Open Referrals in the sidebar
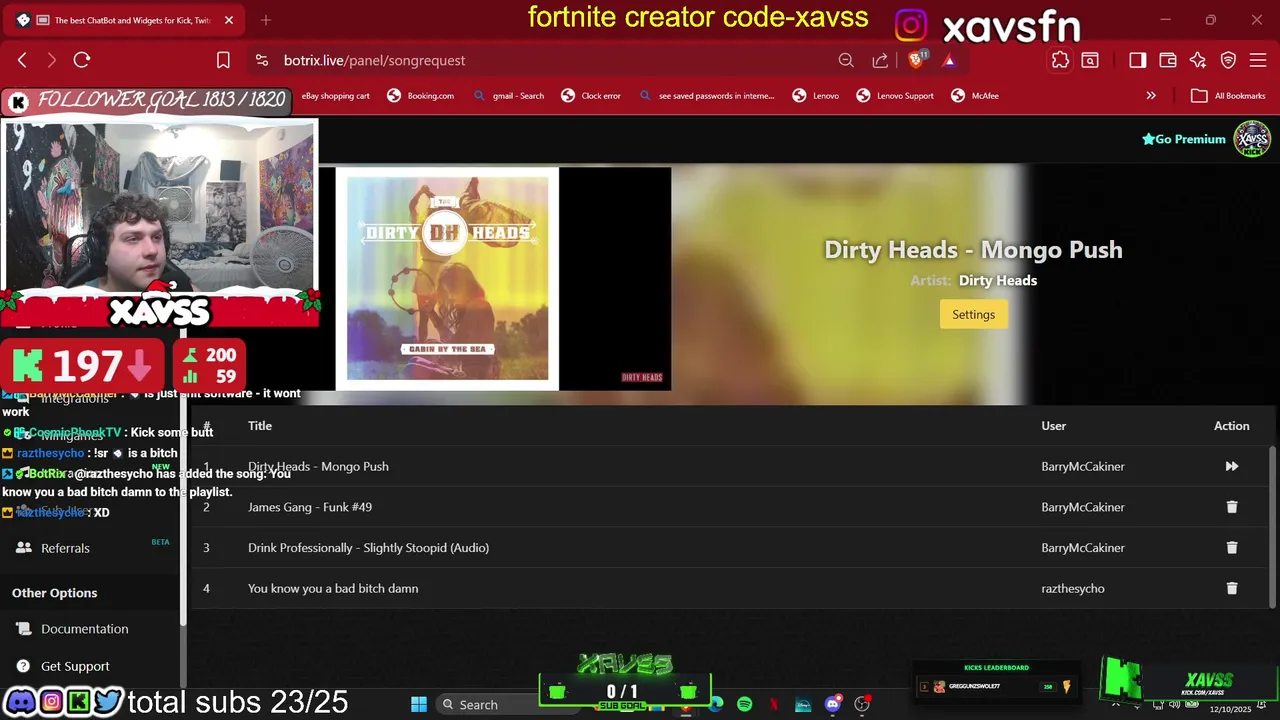Screen dimensions: 1280x720 click(65, 548)
